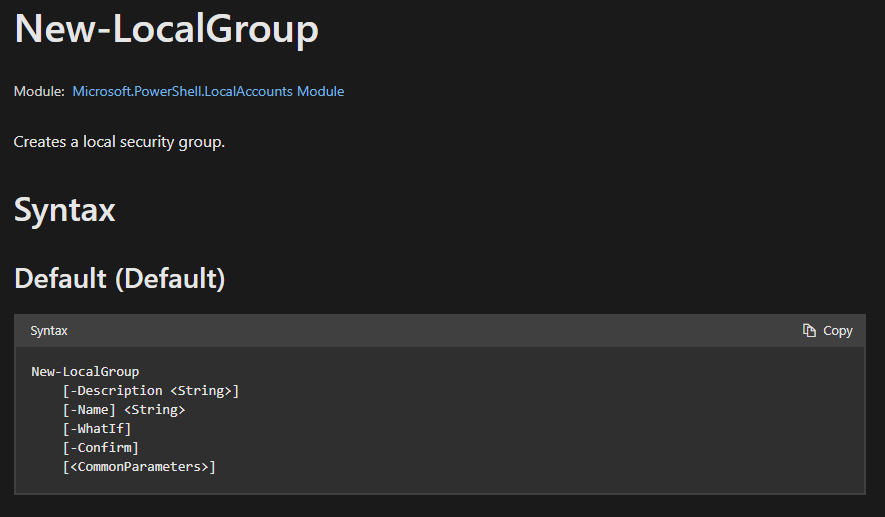
Task: Click the "Creates a local security group." description
Action: point(120,142)
